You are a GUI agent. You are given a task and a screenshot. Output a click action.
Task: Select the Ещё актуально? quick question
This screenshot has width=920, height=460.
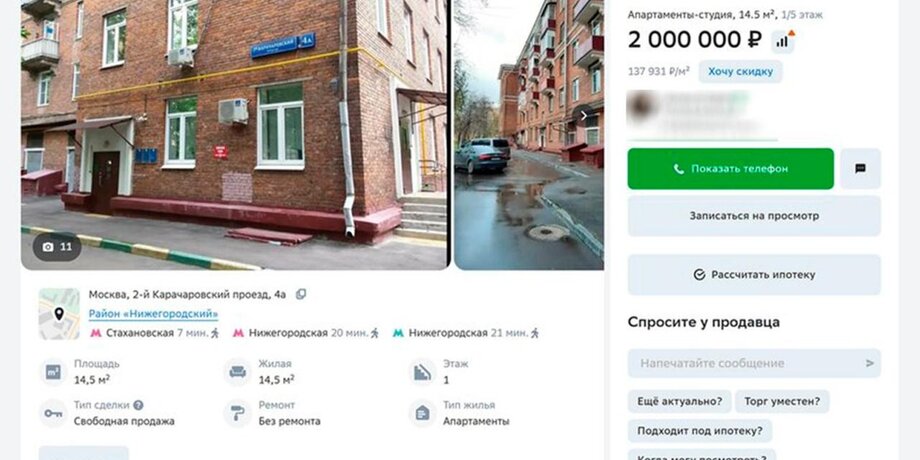tap(679, 401)
